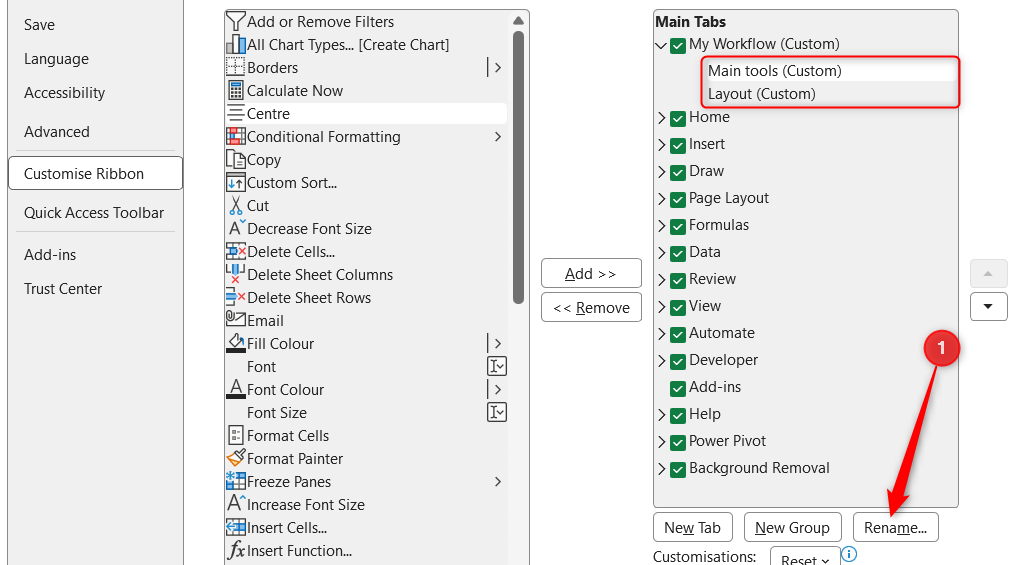Click the New Tab button
Viewport: 1032px width, 565px height.
[x=692, y=527]
